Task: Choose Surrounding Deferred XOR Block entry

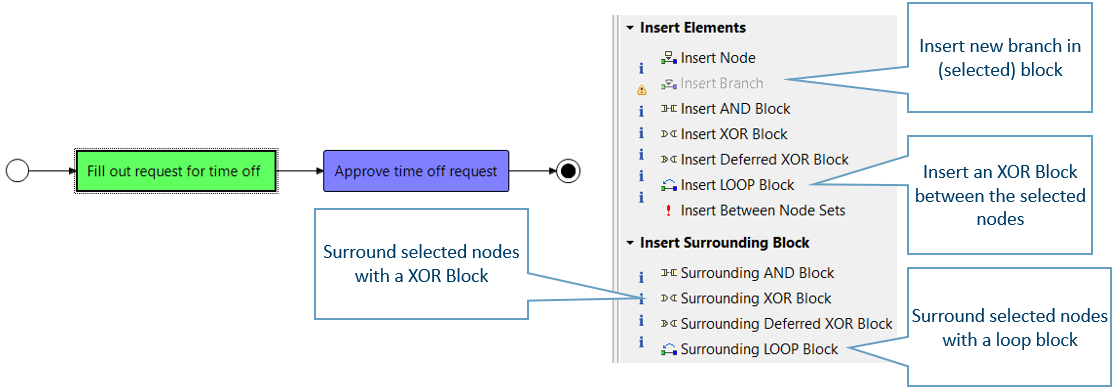Action: tap(777, 324)
